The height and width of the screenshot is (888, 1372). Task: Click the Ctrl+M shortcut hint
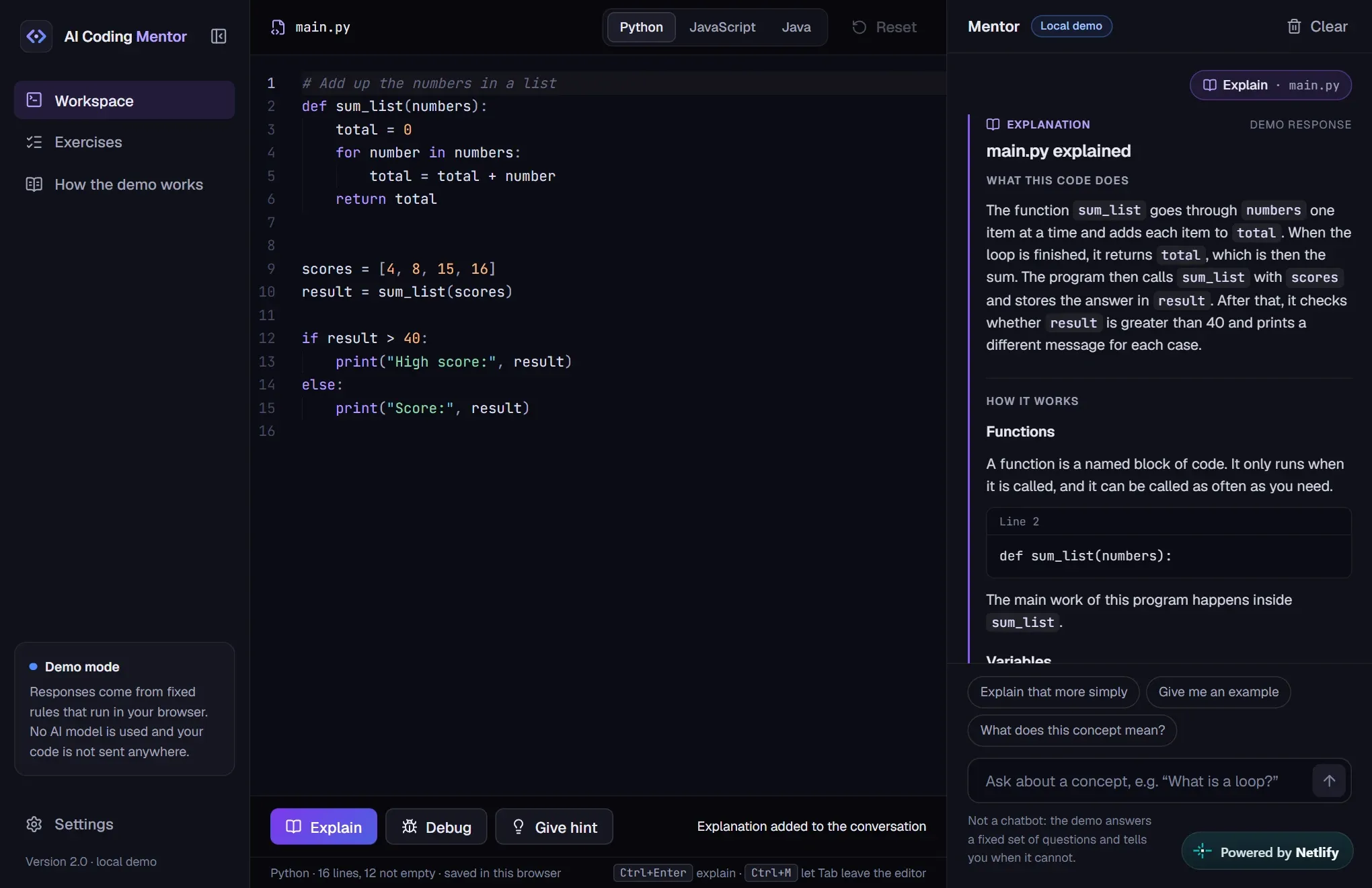coord(771,873)
